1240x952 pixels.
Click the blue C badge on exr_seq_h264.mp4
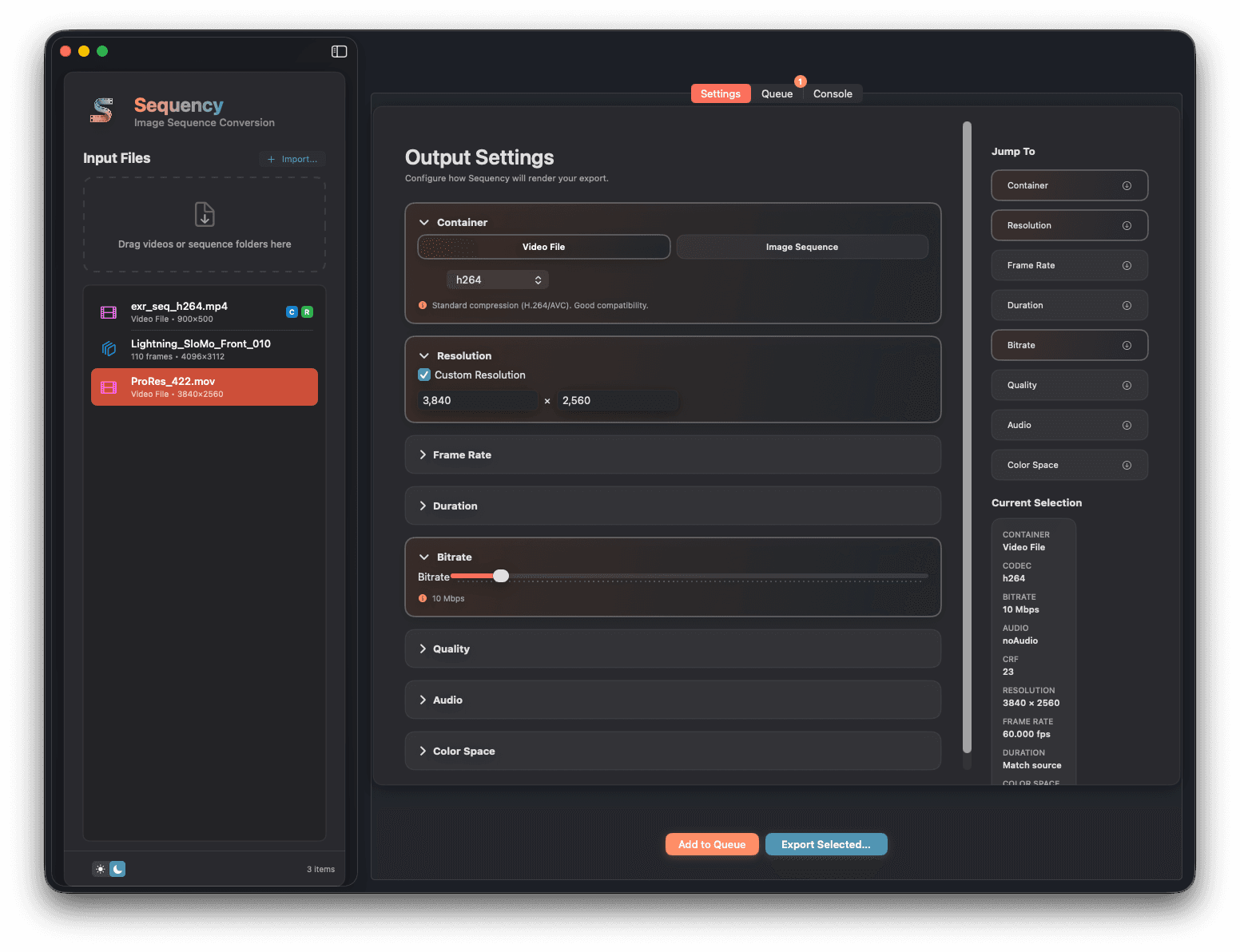292,311
